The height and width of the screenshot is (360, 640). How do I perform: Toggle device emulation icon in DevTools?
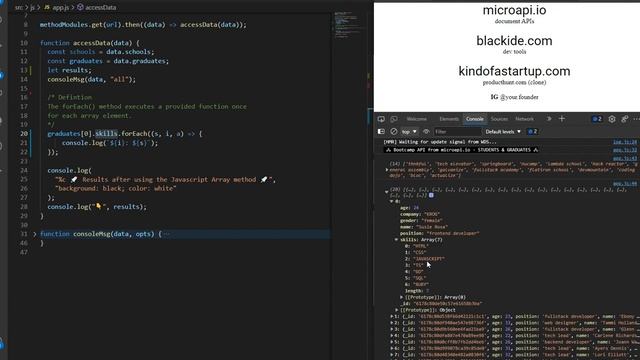coord(394,119)
